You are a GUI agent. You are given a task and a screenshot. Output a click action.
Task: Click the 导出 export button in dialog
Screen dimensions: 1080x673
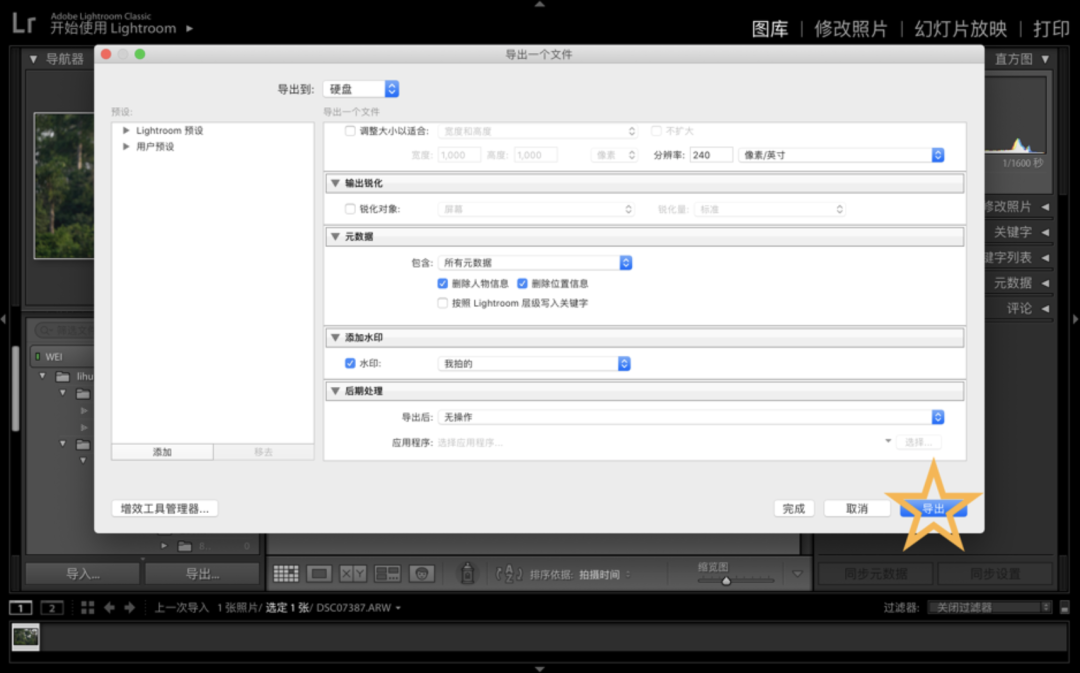(933, 509)
